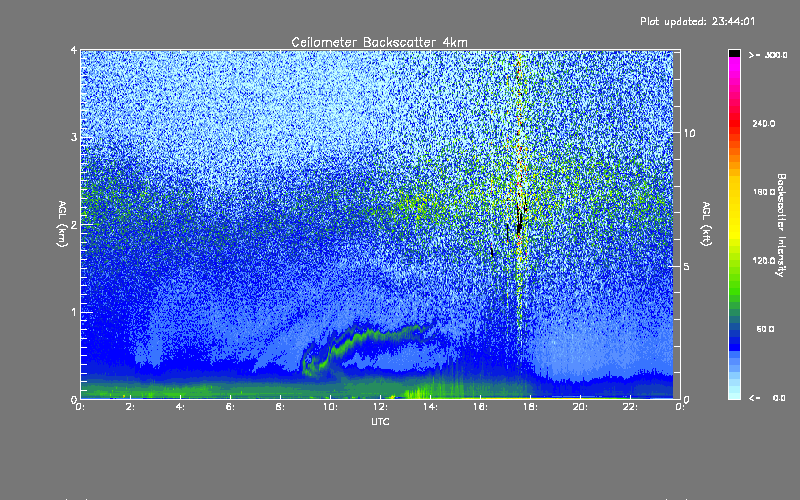Click the '180.0' colorbar value
This screenshot has height=500, width=800.
coord(764,192)
